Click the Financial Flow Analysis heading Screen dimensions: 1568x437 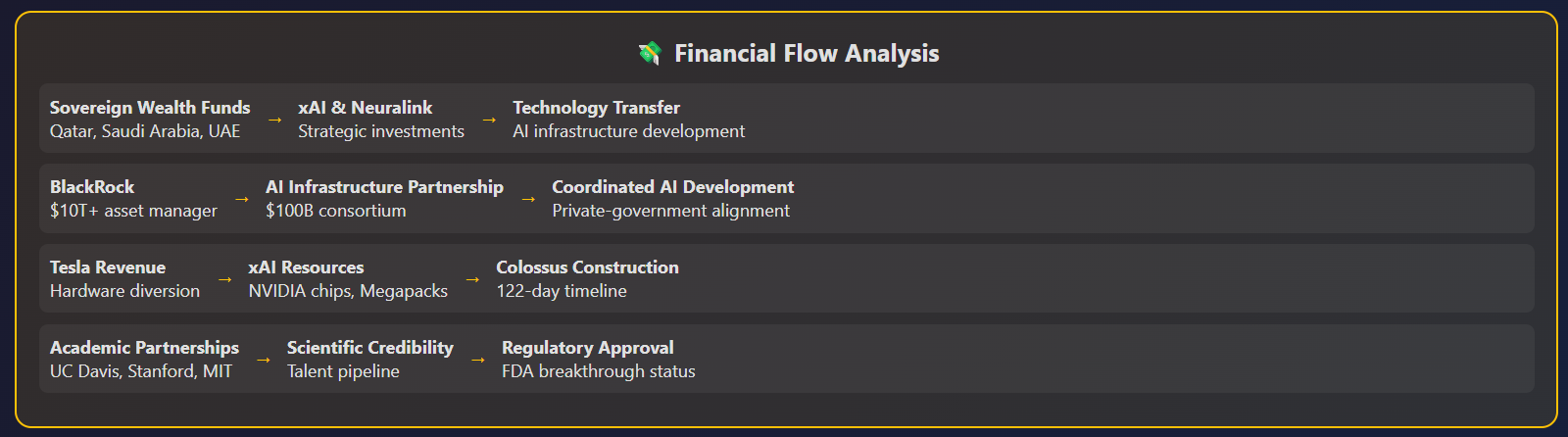pos(806,53)
